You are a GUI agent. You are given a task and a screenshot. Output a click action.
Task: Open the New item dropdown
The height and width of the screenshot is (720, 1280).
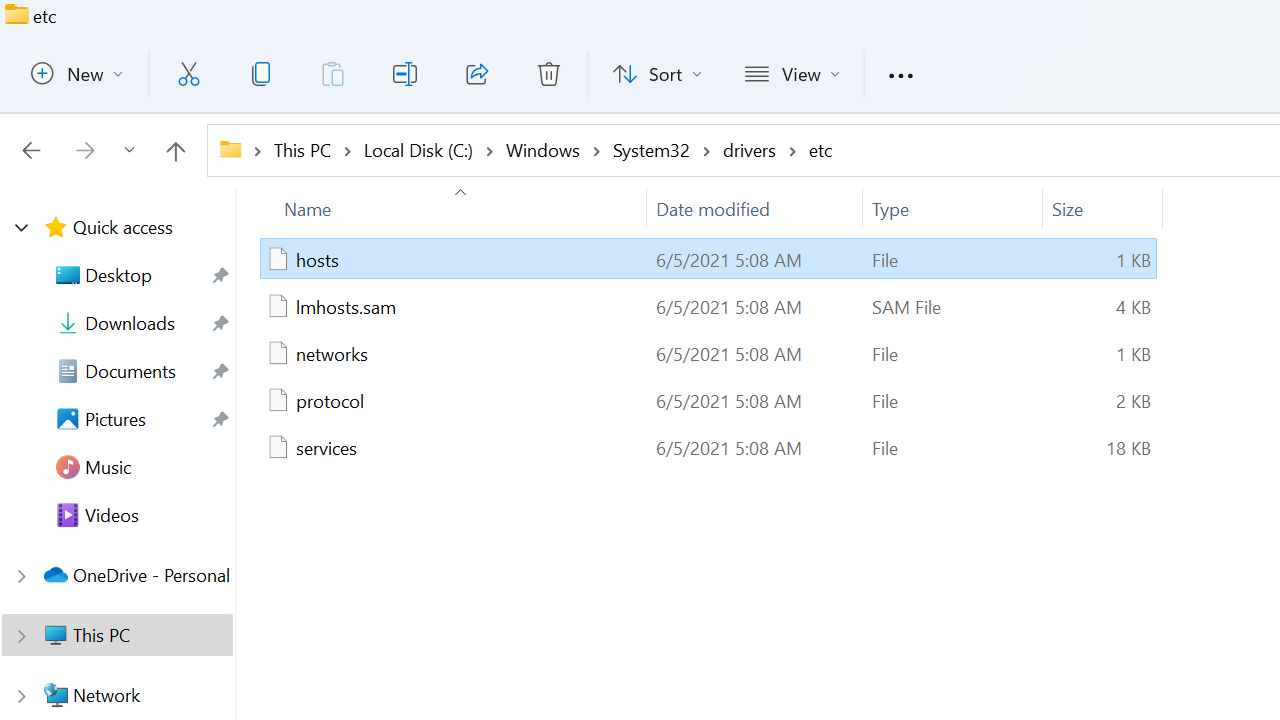77,74
